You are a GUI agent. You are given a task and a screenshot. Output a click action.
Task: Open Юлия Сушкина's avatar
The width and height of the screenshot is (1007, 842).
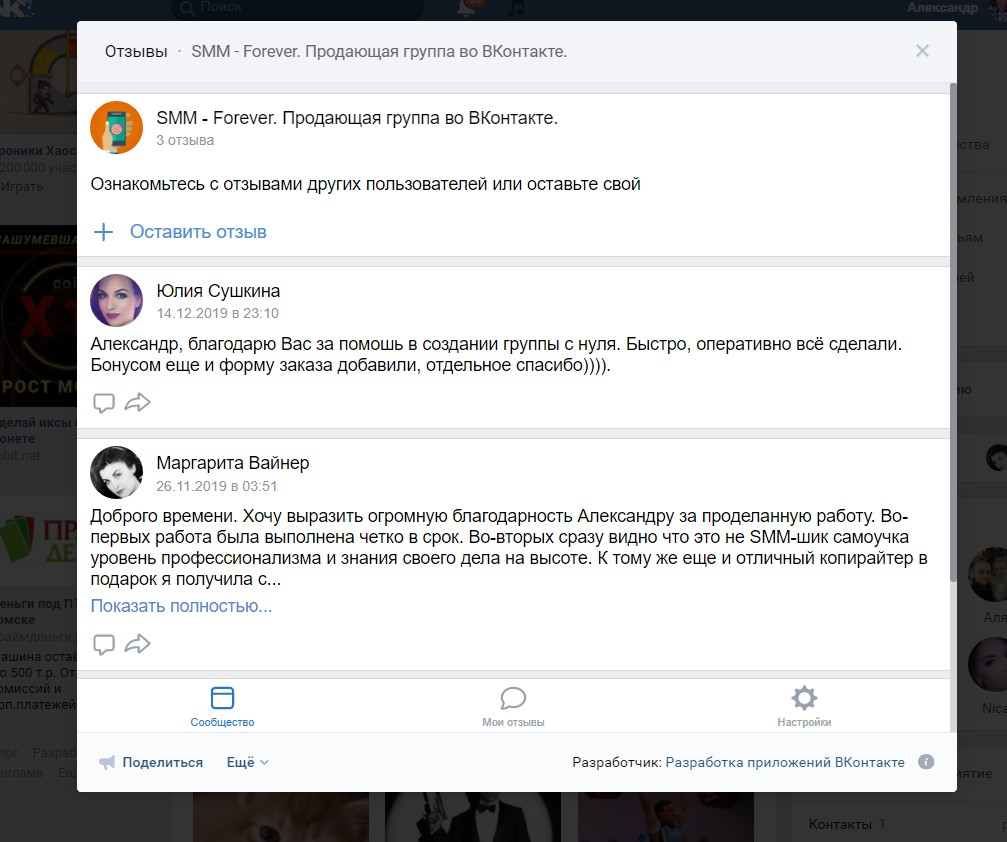(116, 300)
